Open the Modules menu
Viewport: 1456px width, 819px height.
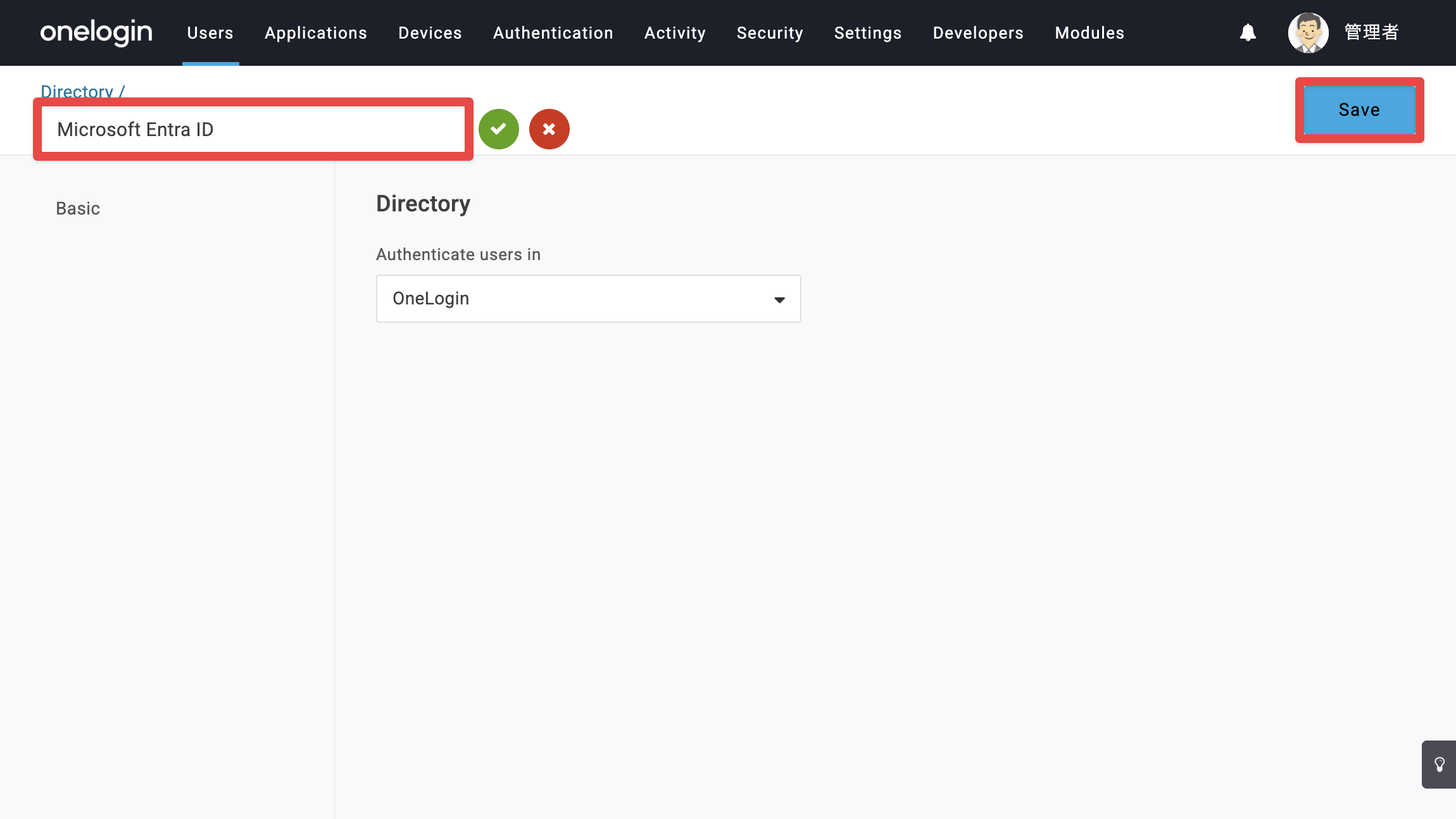point(1089,33)
